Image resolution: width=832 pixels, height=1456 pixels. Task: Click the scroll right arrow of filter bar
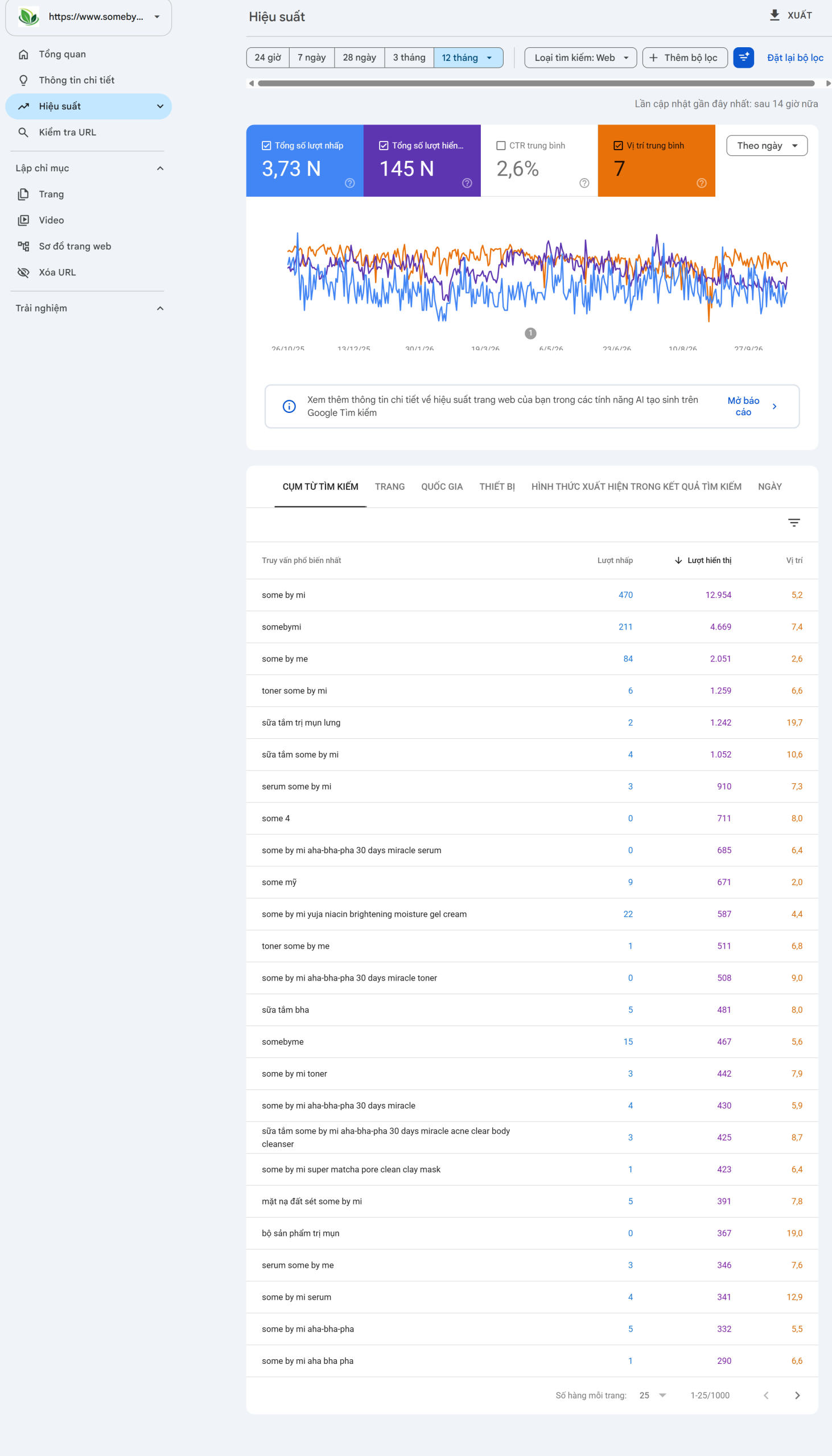tap(828, 84)
